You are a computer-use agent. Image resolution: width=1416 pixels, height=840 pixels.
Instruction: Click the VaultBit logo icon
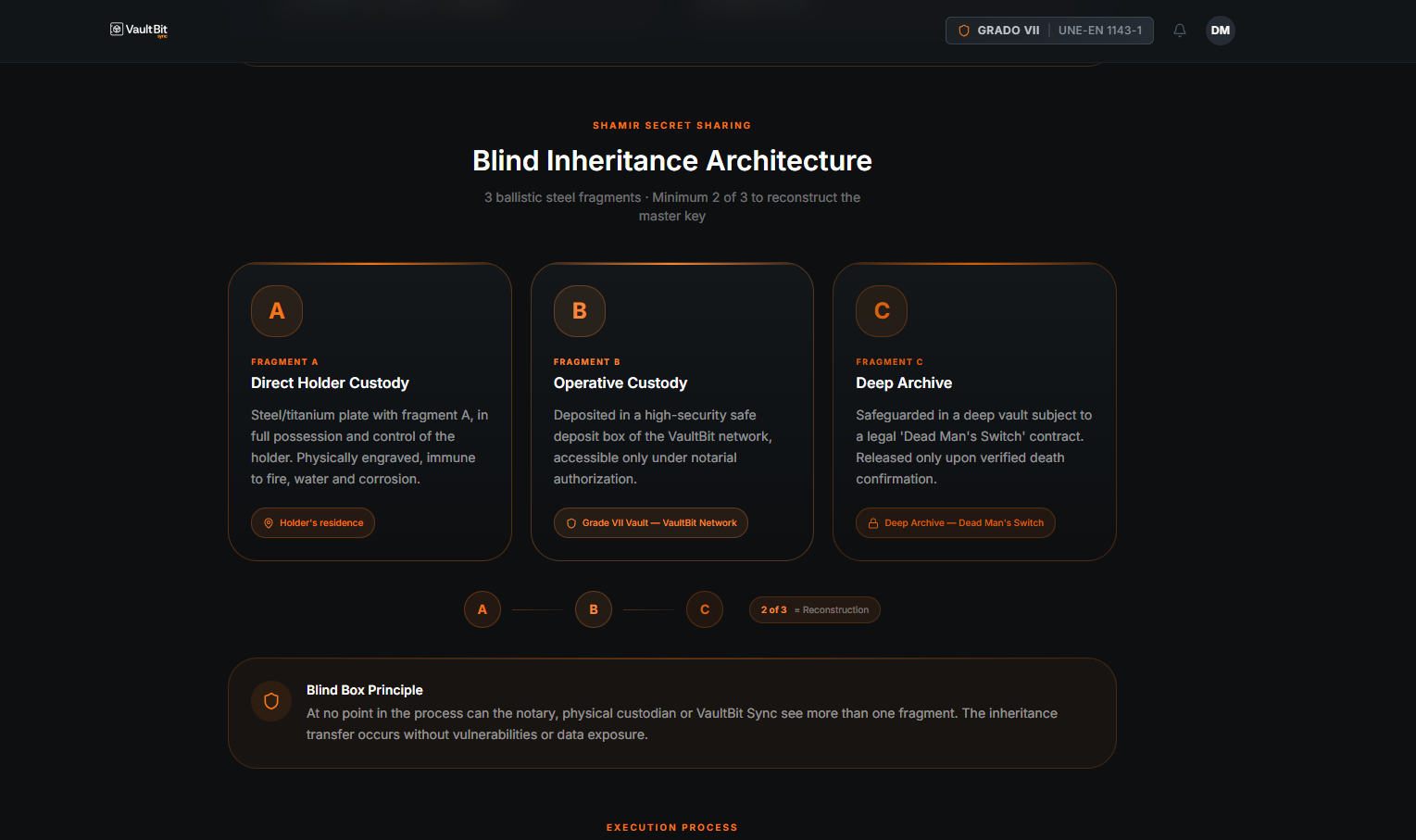117,29
